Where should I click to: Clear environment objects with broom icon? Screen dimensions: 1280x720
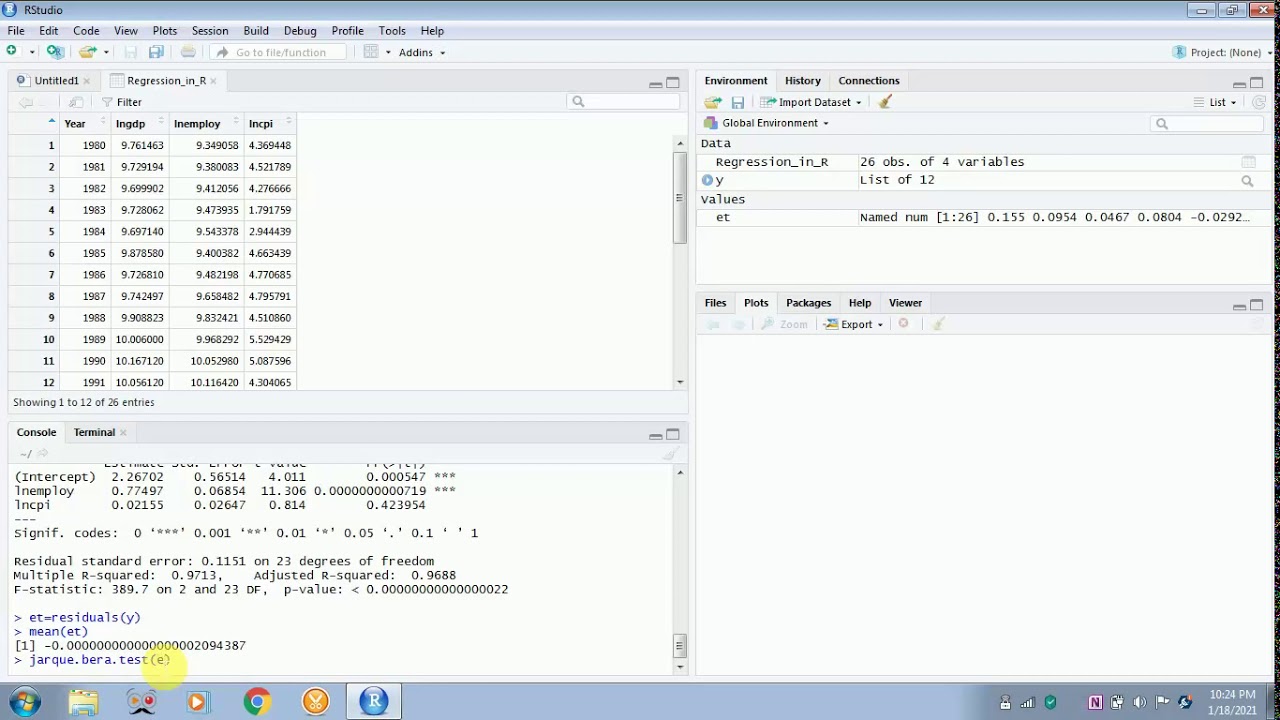pyautogui.click(x=885, y=102)
